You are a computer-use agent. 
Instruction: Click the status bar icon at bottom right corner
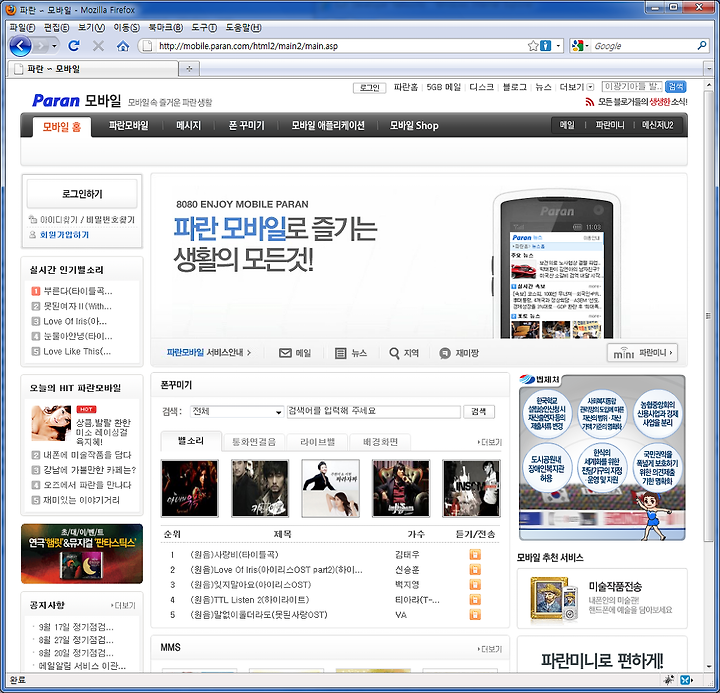pyautogui.click(x=686, y=680)
